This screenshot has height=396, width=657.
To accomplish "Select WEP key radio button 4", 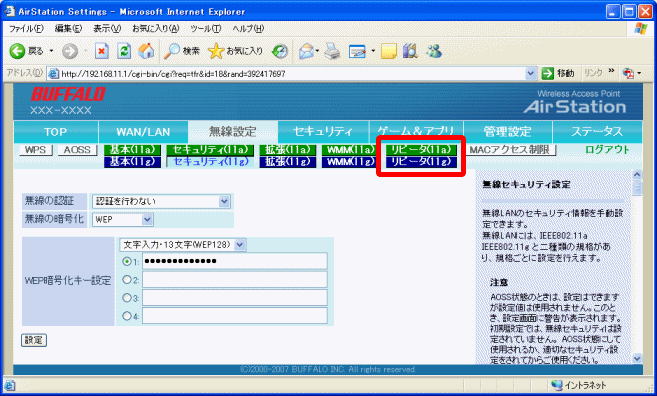I will (127, 316).
